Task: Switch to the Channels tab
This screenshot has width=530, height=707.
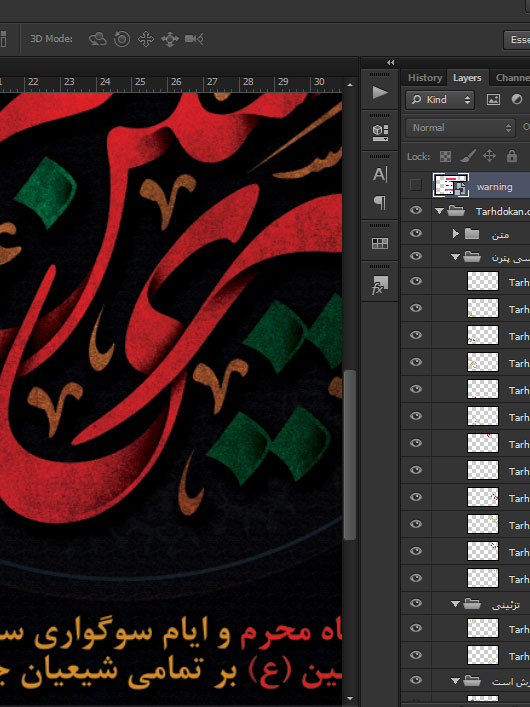Action: click(512, 78)
